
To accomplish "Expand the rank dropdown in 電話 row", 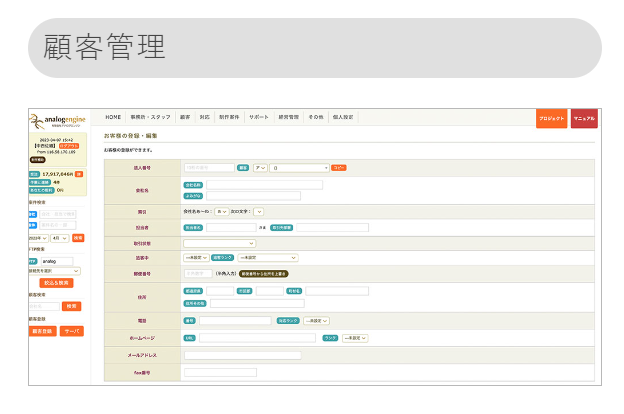I will pyautogui.click(x=316, y=321).
